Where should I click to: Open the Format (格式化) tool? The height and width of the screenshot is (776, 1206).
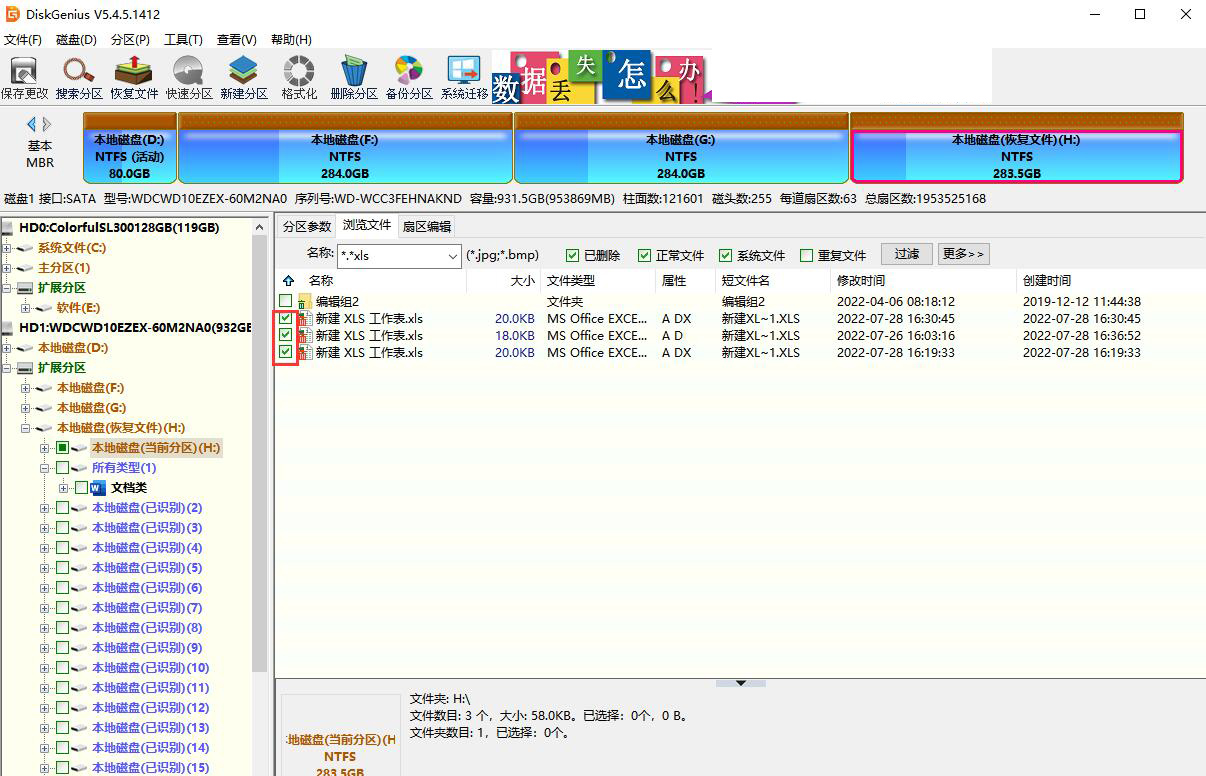pos(299,78)
